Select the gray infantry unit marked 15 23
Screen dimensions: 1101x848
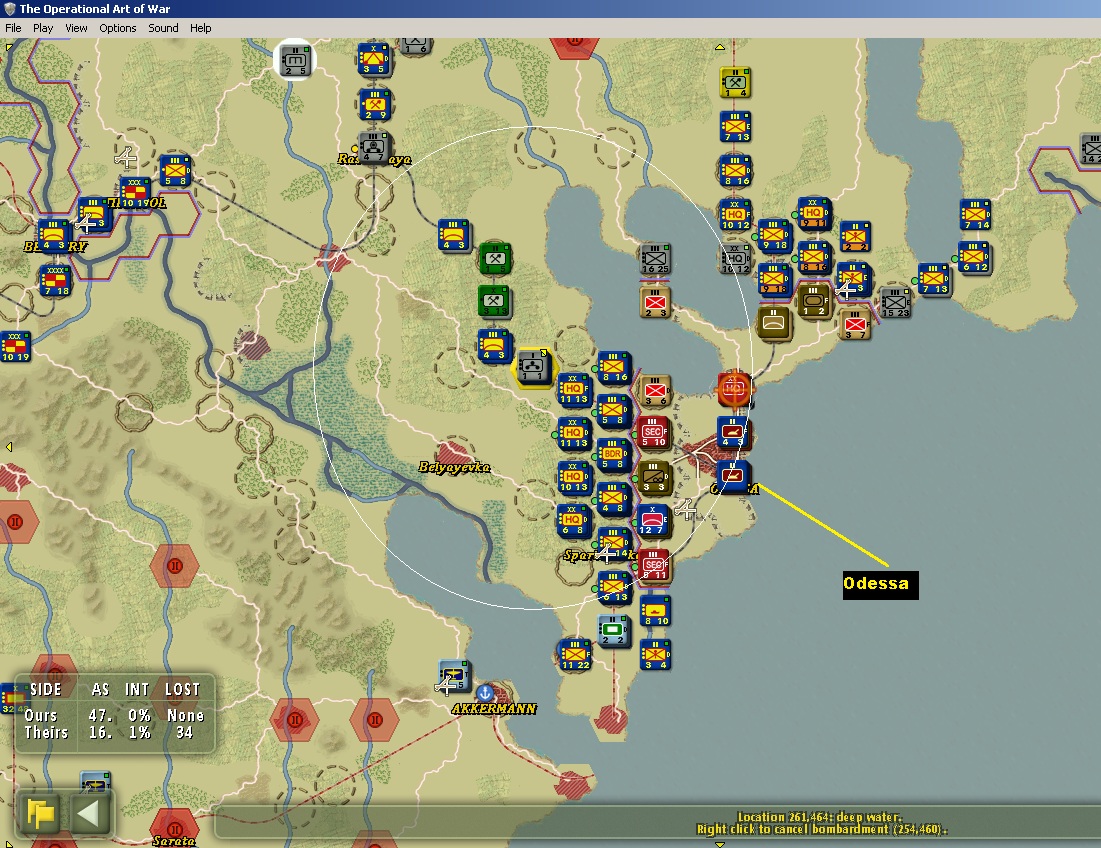(895, 302)
